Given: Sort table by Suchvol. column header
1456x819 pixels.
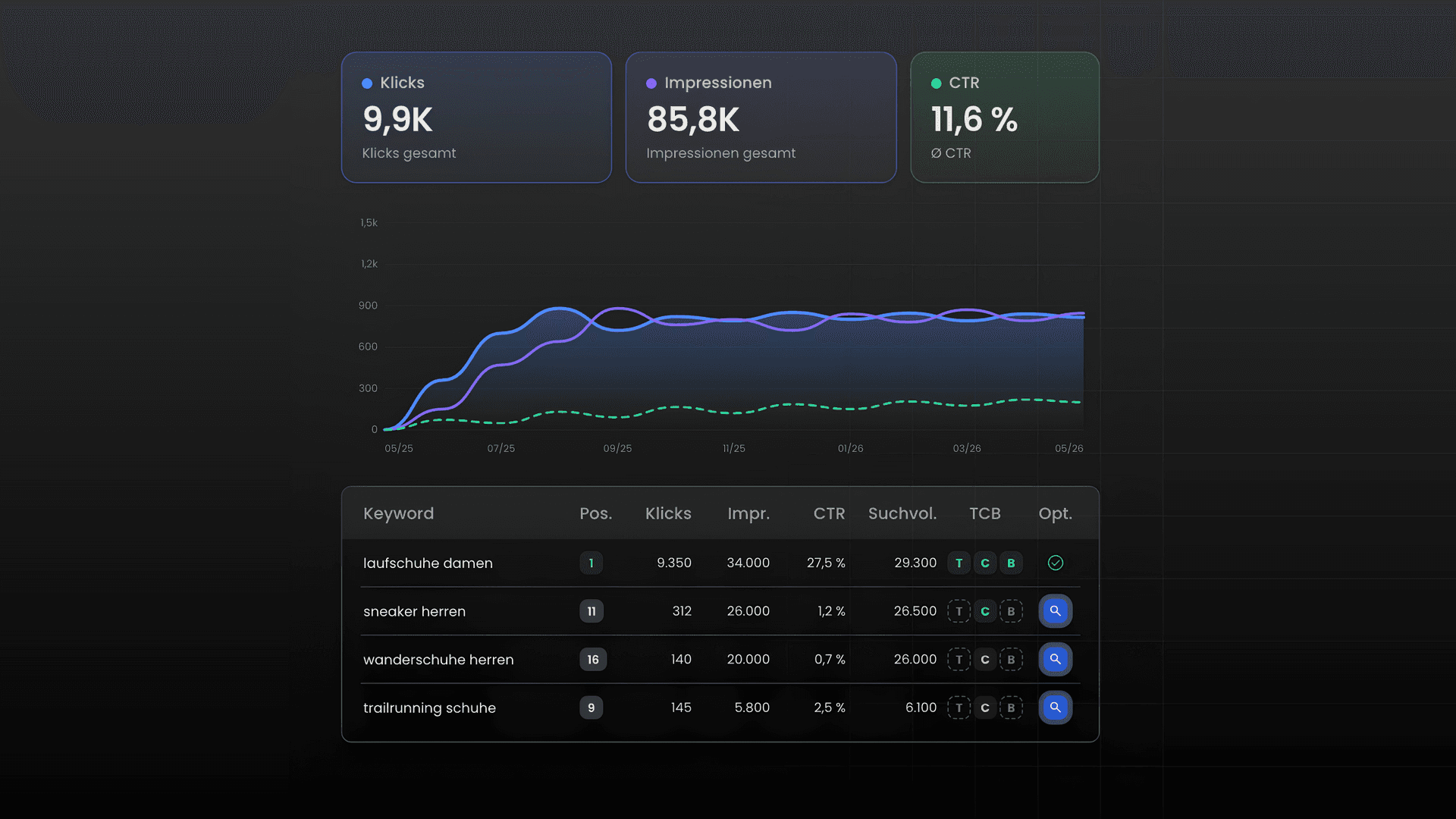Looking at the screenshot, I should pyautogui.click(x=902, y=513).
